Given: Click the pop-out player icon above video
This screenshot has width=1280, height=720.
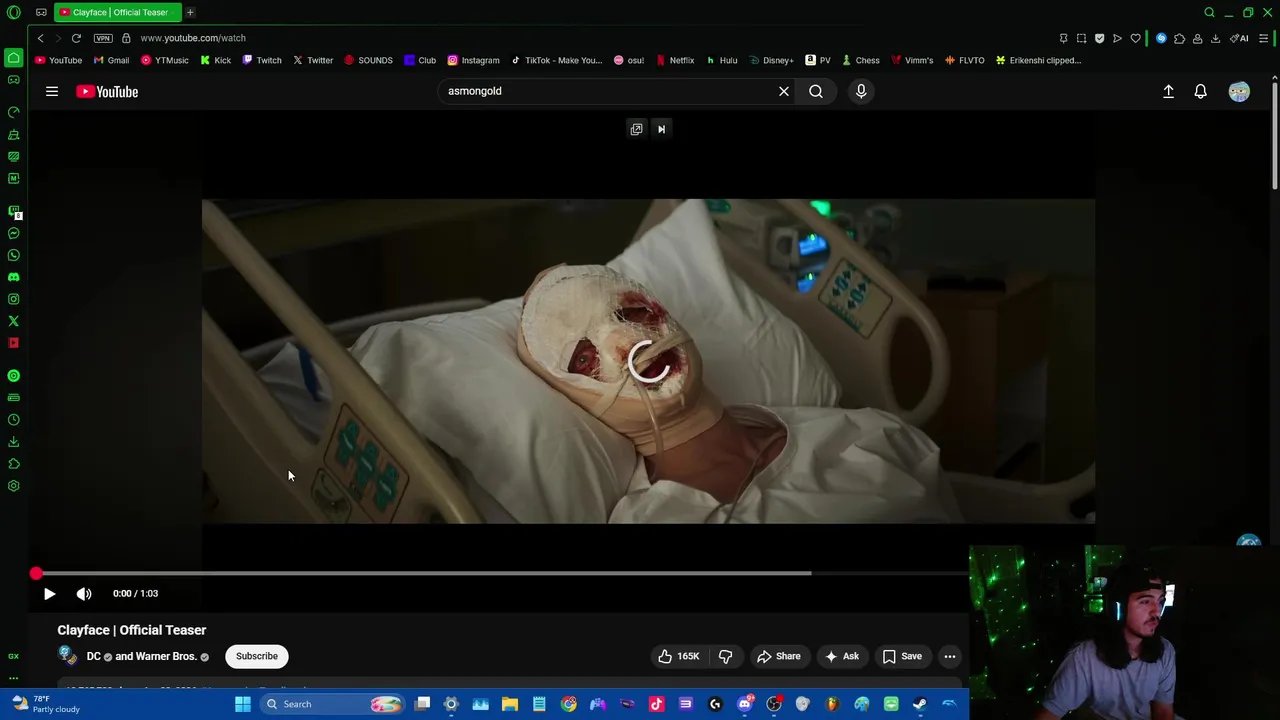Looking at the screenshot, I should click(x=636, y=129).
